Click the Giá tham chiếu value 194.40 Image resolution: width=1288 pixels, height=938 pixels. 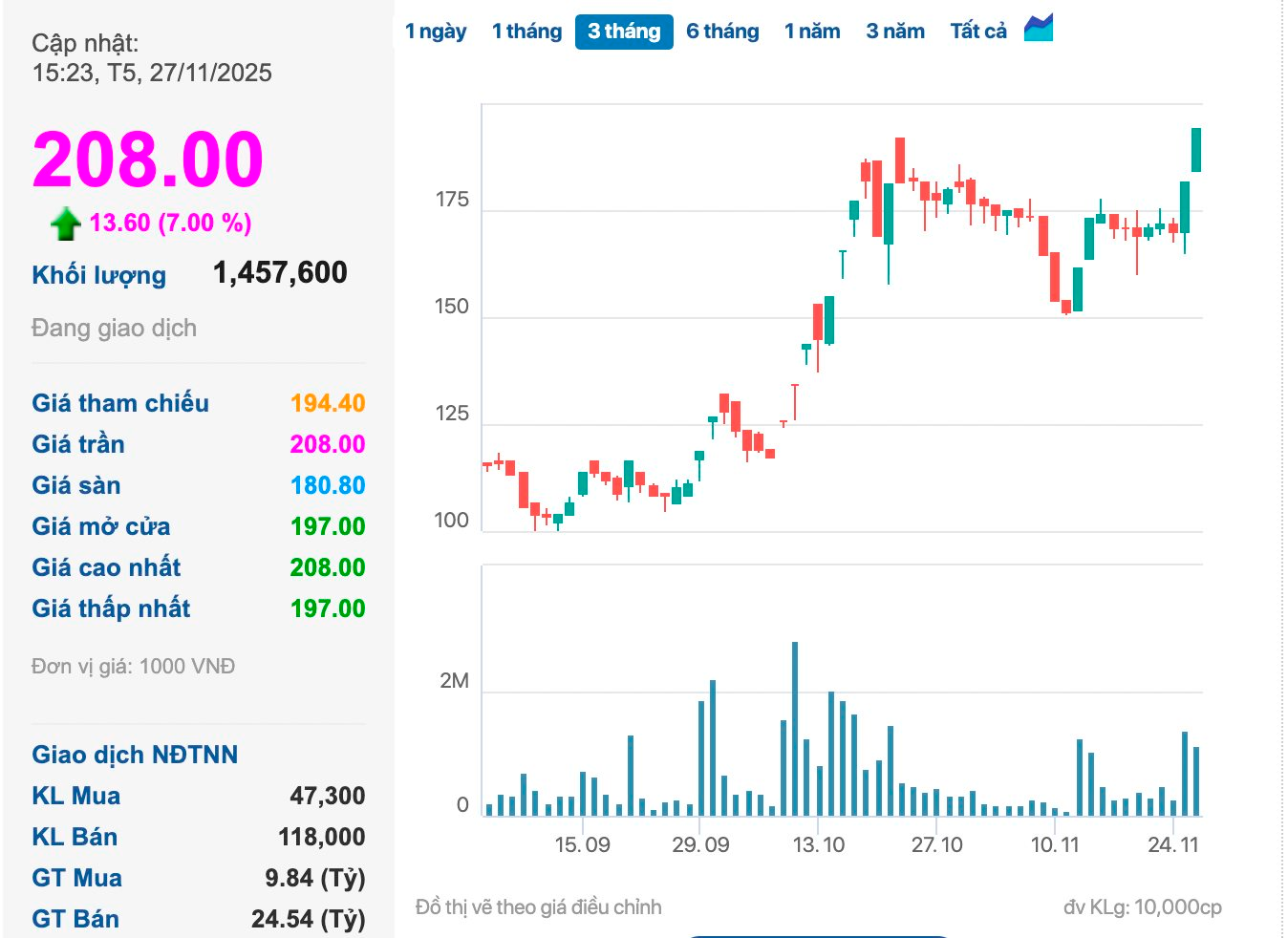(328, 403)
